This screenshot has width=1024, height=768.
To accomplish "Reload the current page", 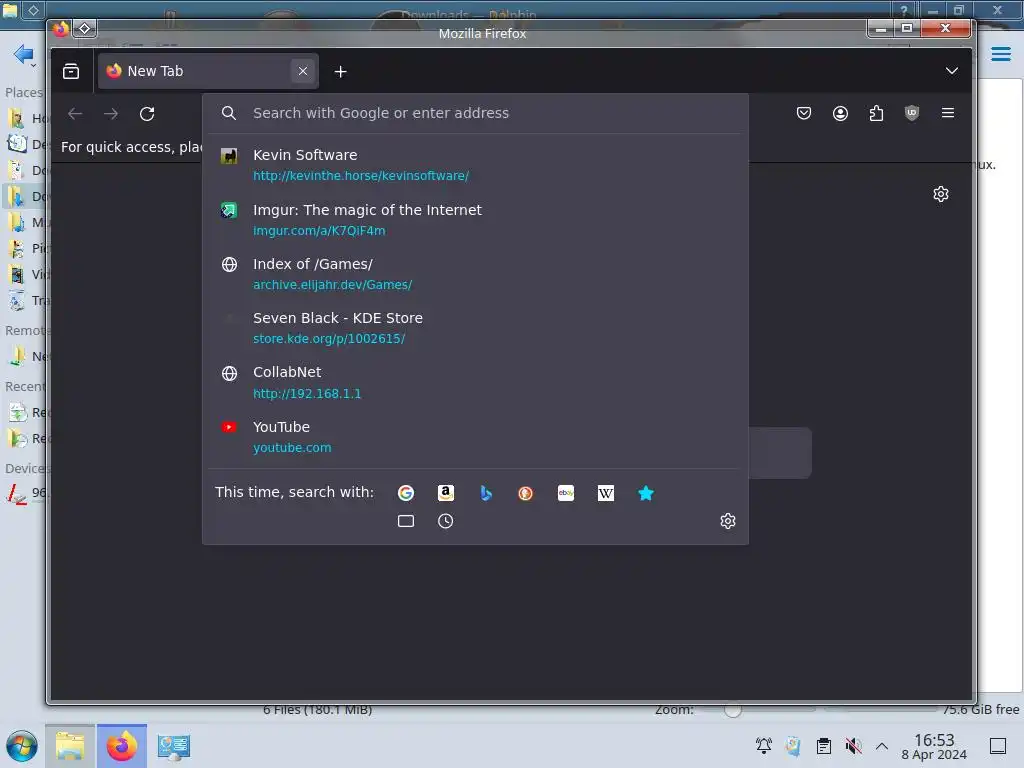I will pos(147,114).
